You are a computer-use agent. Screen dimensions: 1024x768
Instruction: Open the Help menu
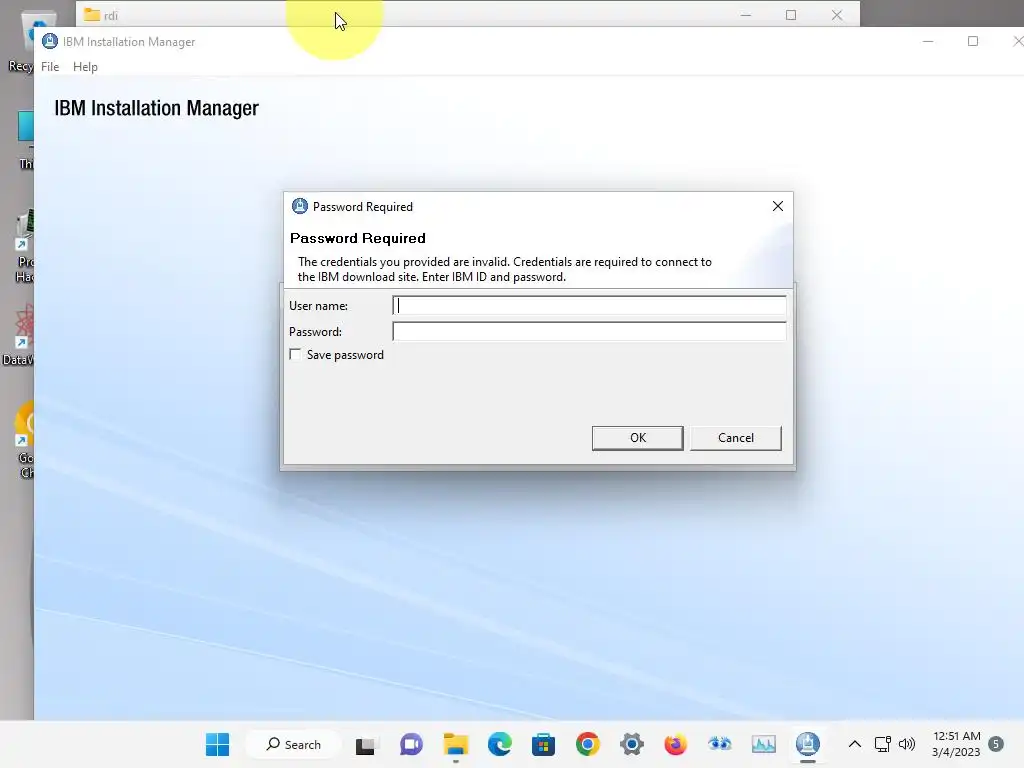(85, 67)
